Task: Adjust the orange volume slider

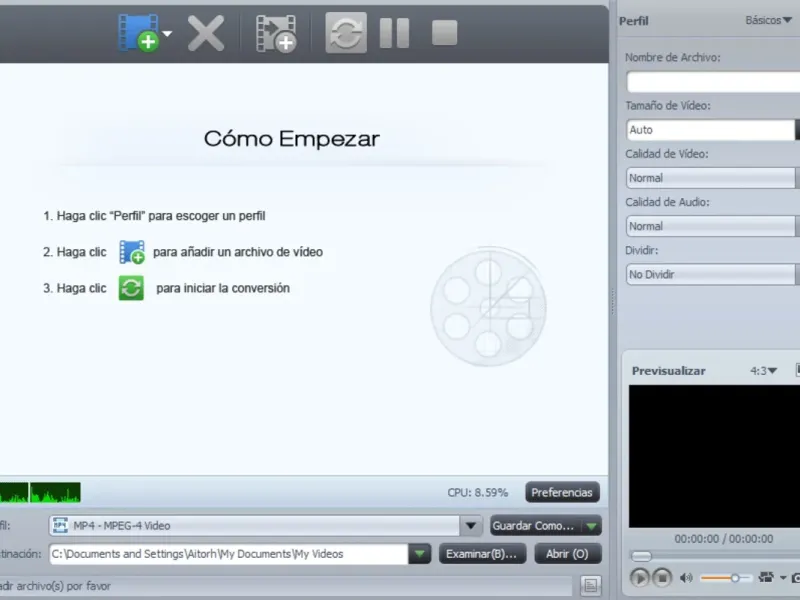Action: (x=726, y=578)
